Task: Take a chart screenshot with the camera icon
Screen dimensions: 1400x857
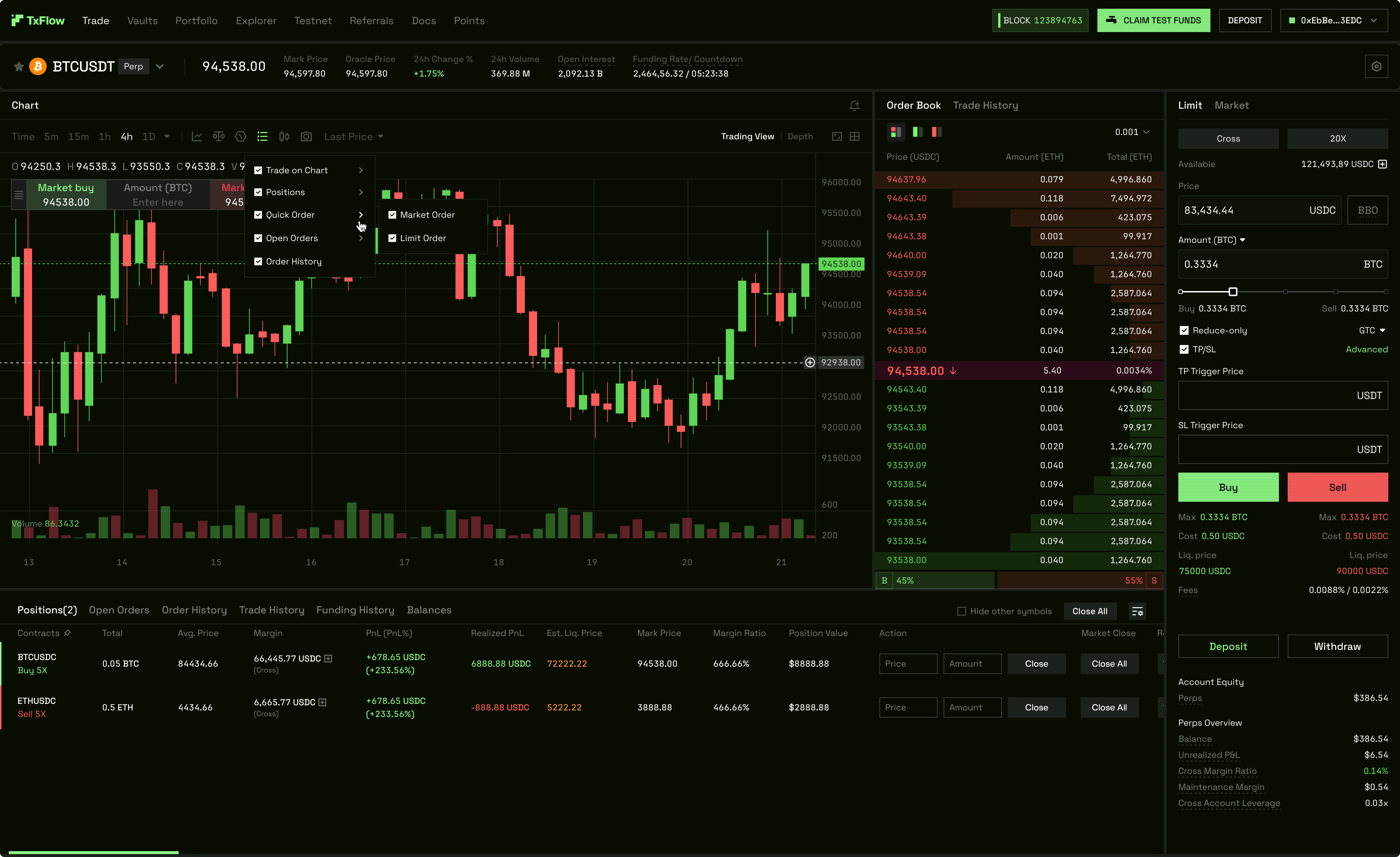Action: click(306, 136)
